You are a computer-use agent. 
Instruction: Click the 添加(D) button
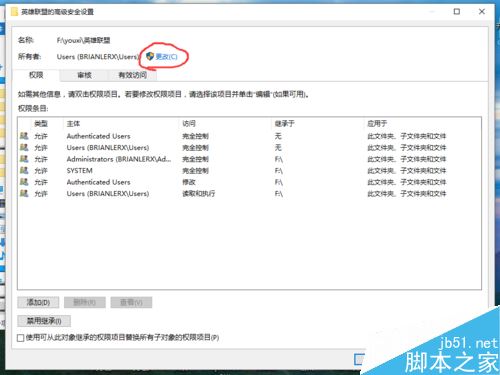(x=38, y=302)
